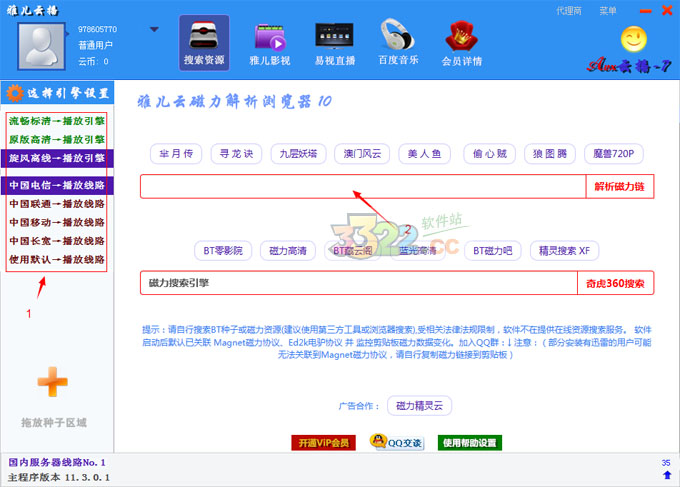The width and height of the screenshot is (680, 487).
Task: Click the 选择引擎设置 panel header
Action: [x=58, y=93]
